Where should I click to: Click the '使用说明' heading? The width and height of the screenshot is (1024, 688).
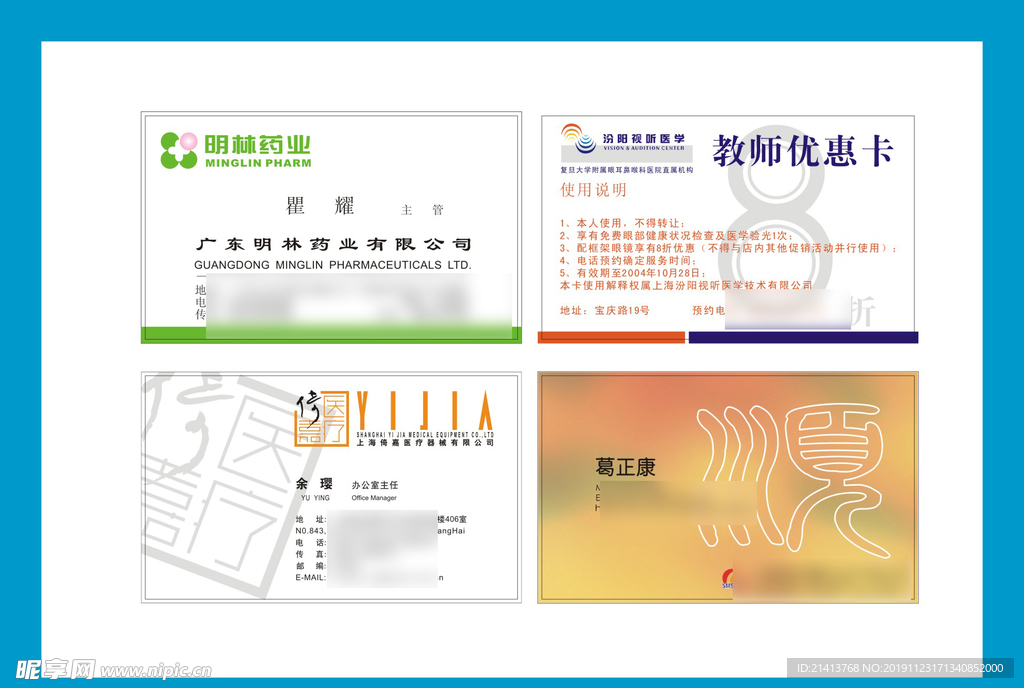click(x=593, y=190)
